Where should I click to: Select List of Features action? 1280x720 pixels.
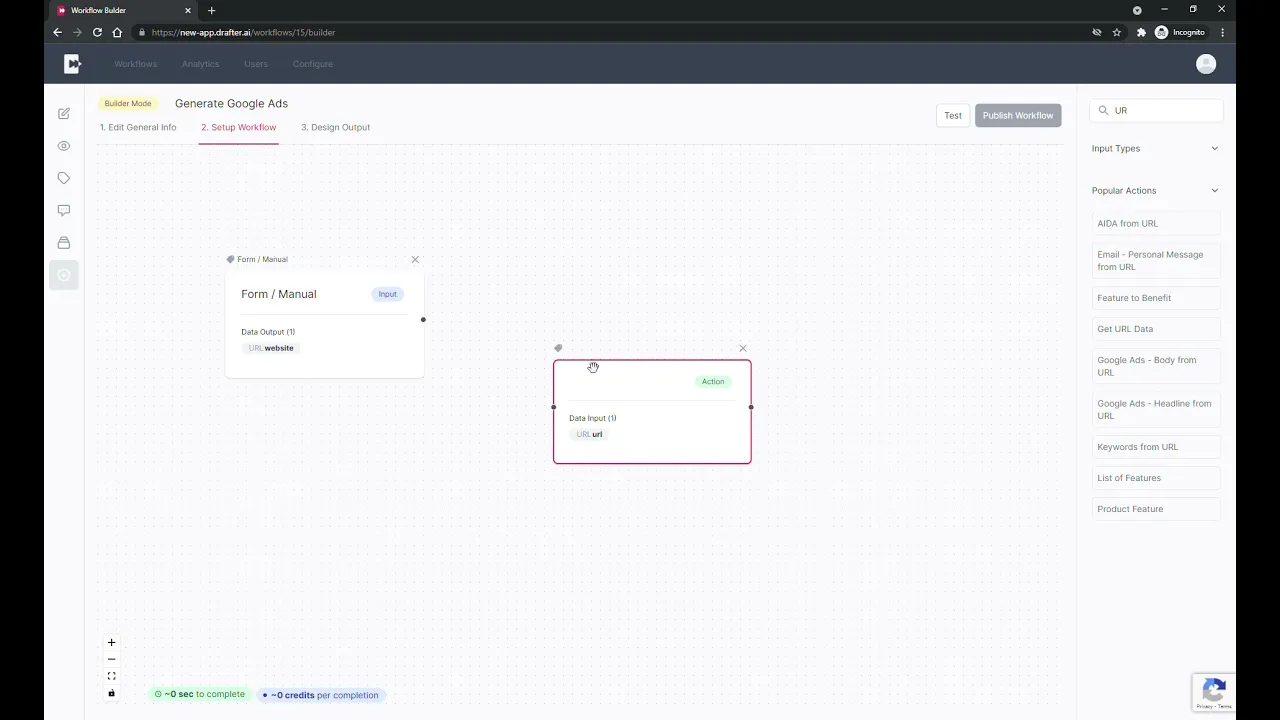tap(1157, 478)
